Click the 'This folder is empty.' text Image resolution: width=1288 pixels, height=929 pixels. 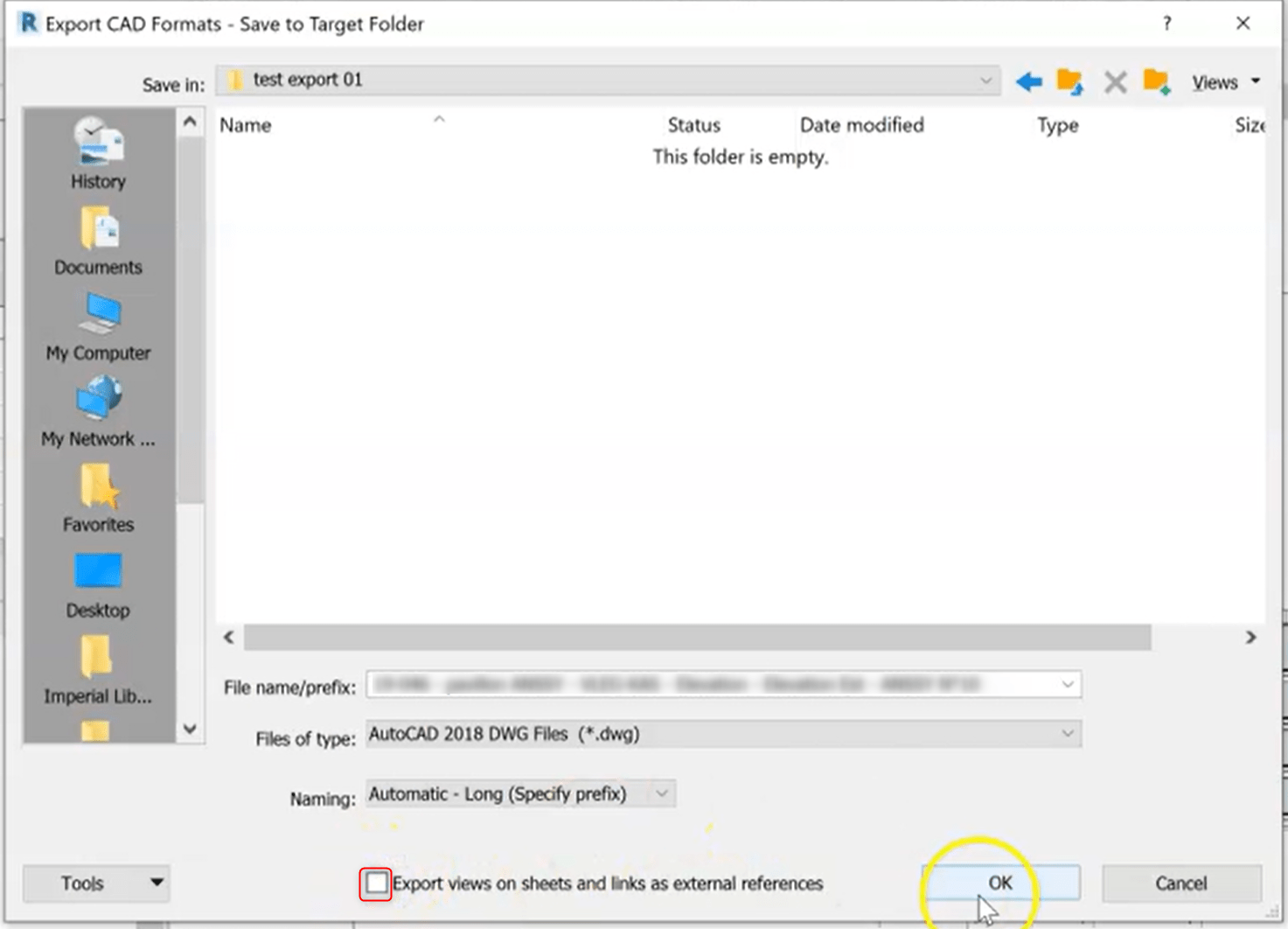pyautogui.click(x=741, y=157)
